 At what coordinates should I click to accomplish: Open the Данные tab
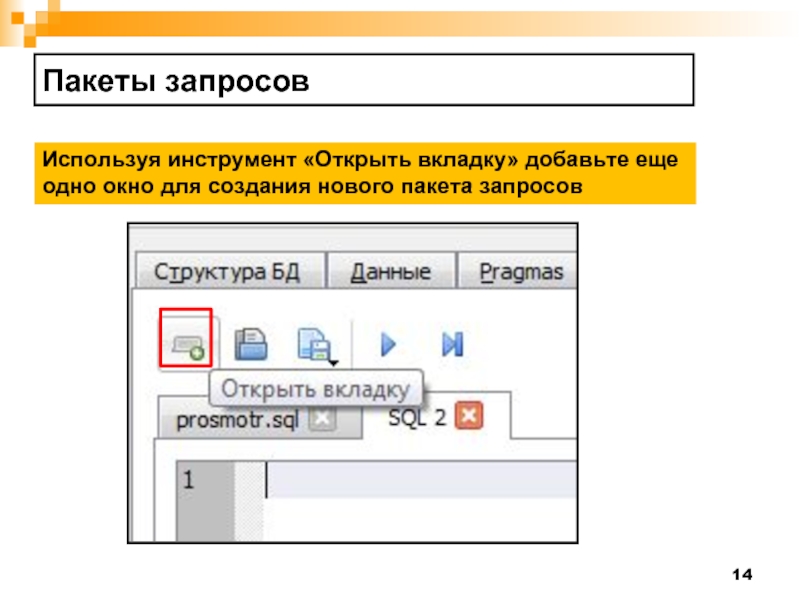click(391, 272)
